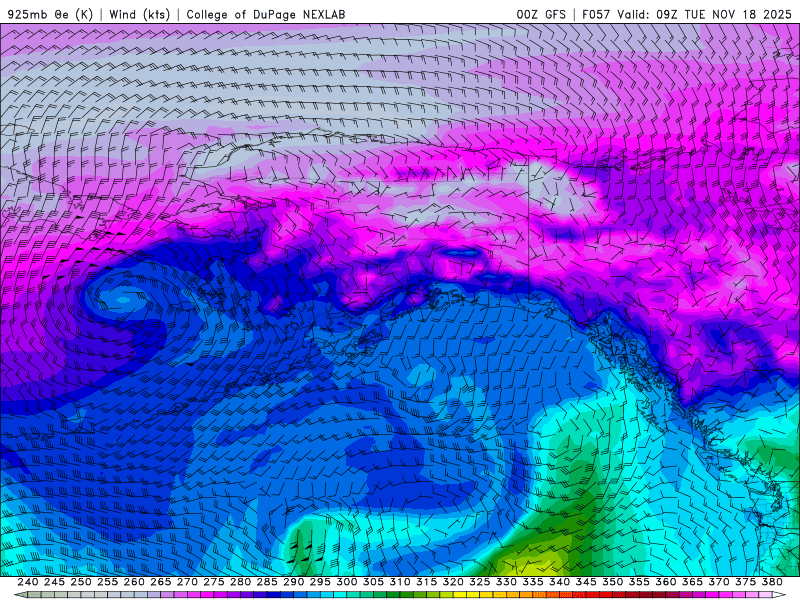Click the left arrow end of color bar

pos(20,595)
